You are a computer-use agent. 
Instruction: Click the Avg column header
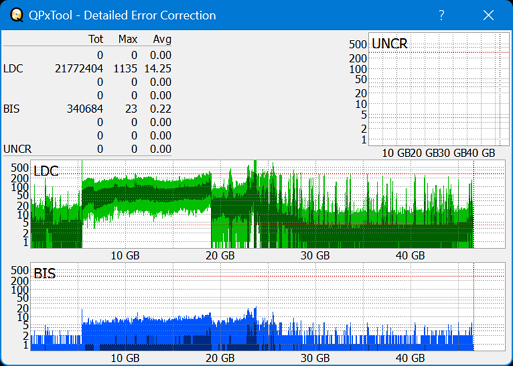coord(162,39)
